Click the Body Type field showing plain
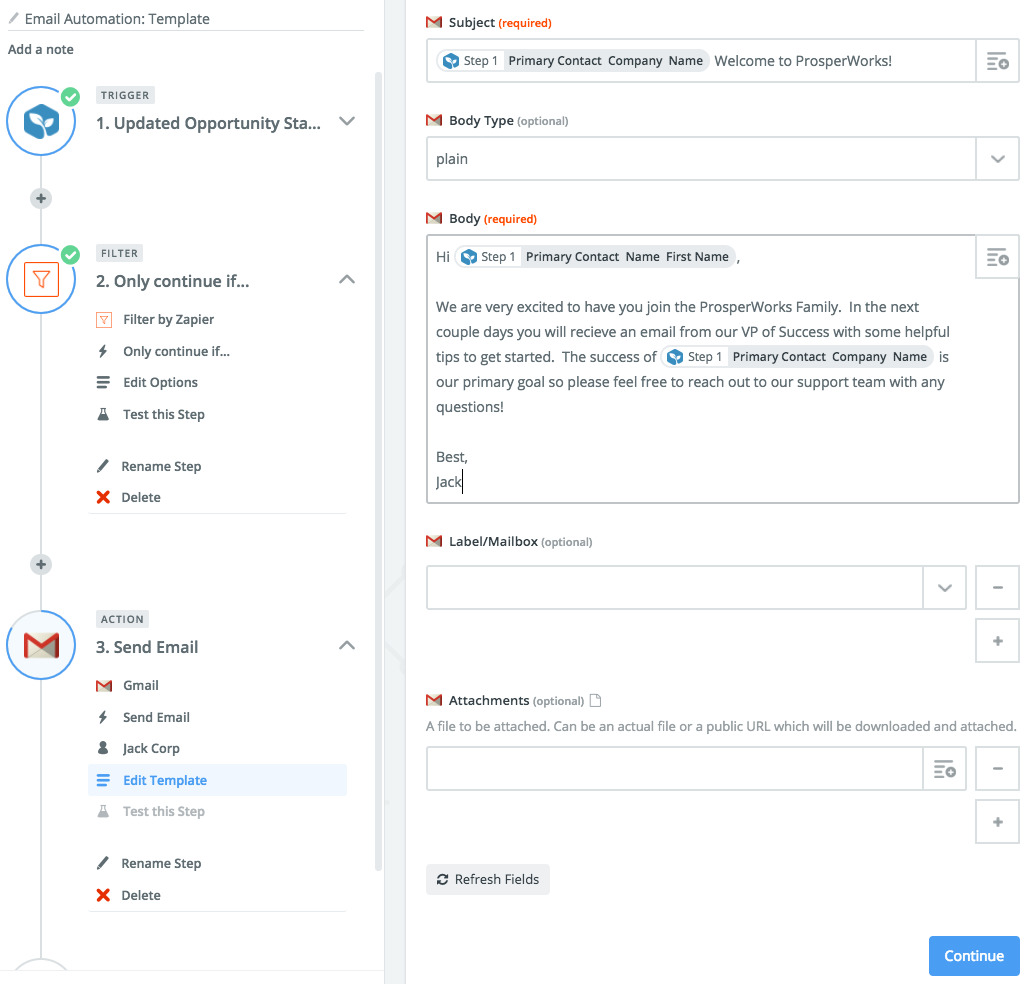Viewport: 1027px width, 984px height. (701, 159)
